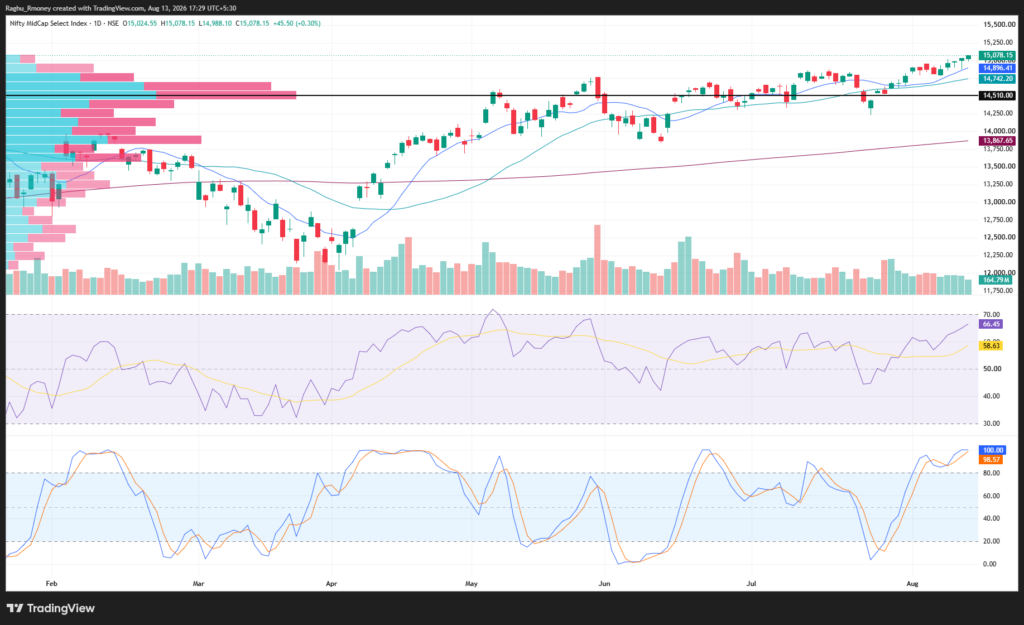Click the "Nifty MidCap Select Index" symbol title
The width and height of the screenshot is (1024, 625).
(48, 23)
